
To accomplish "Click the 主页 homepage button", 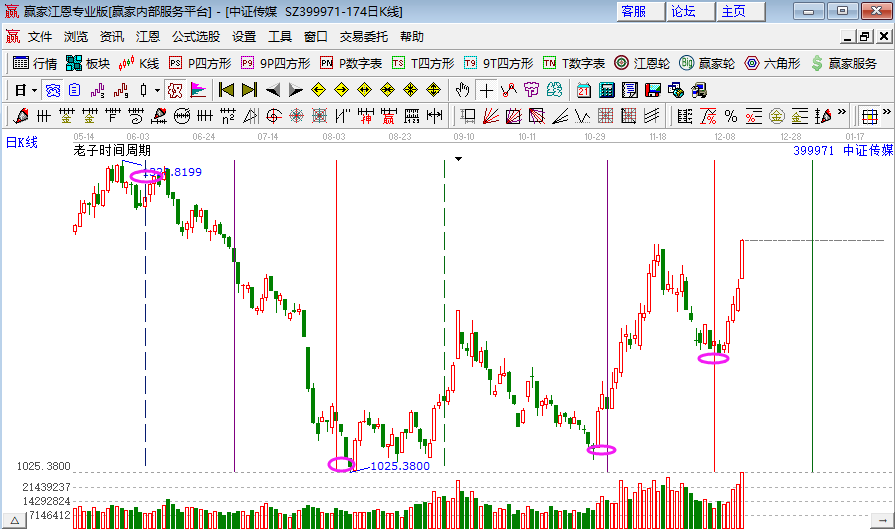I will click(x=741, y=11).
